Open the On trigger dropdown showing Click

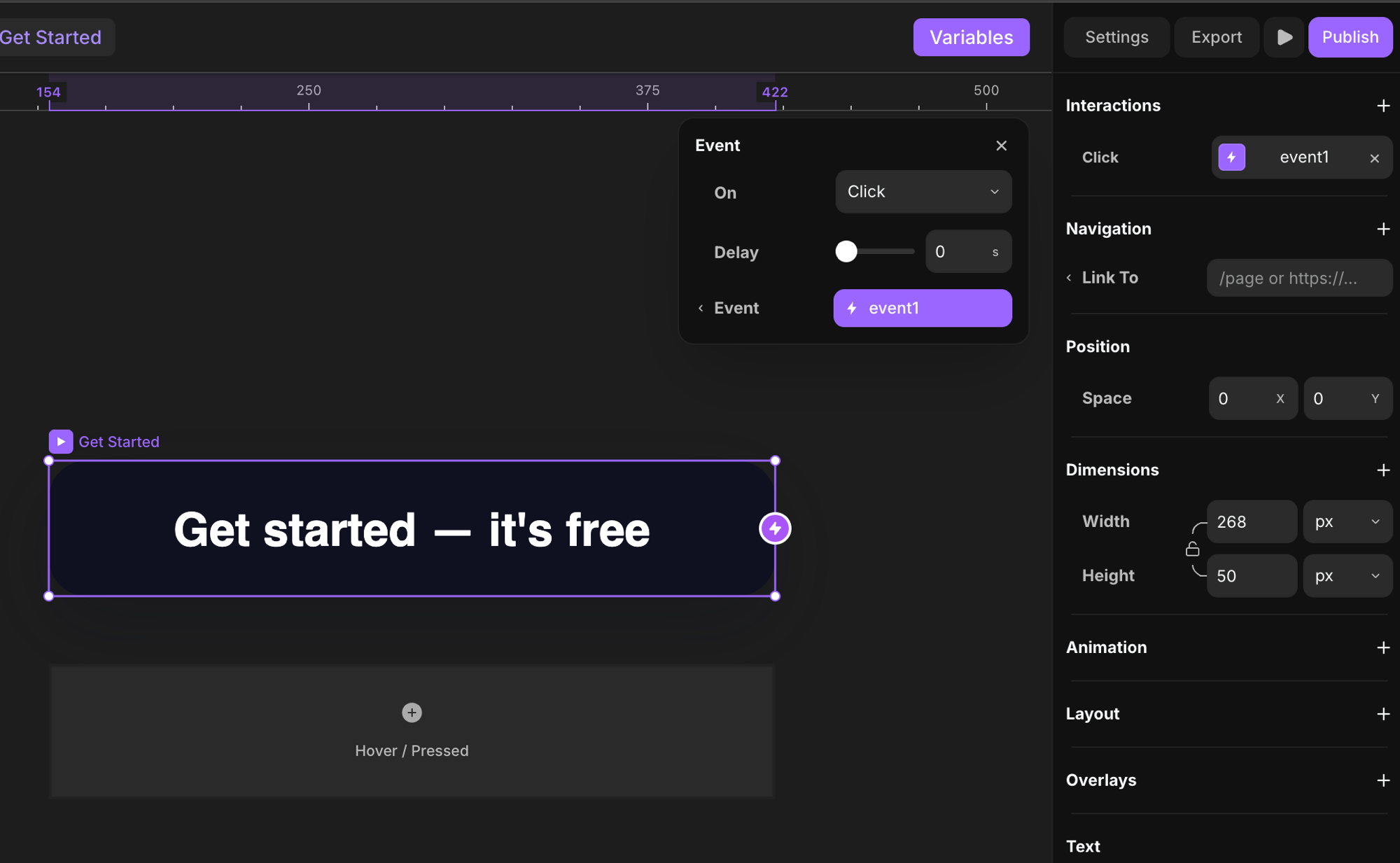(x=923, y=192)
